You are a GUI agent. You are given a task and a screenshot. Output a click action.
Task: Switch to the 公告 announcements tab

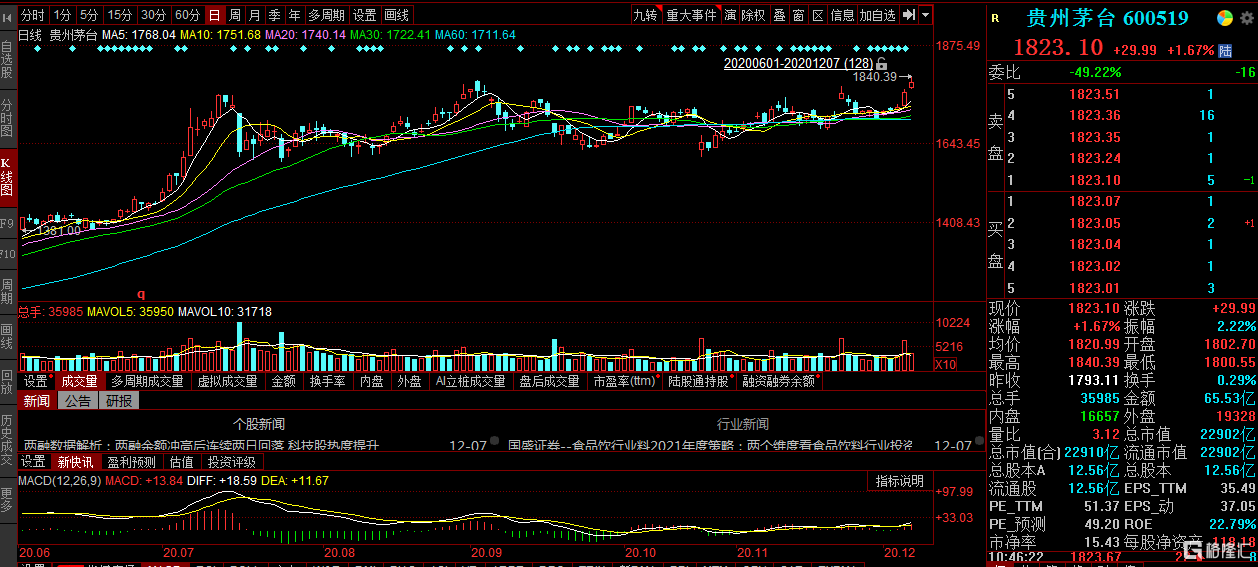click(77, 401)
